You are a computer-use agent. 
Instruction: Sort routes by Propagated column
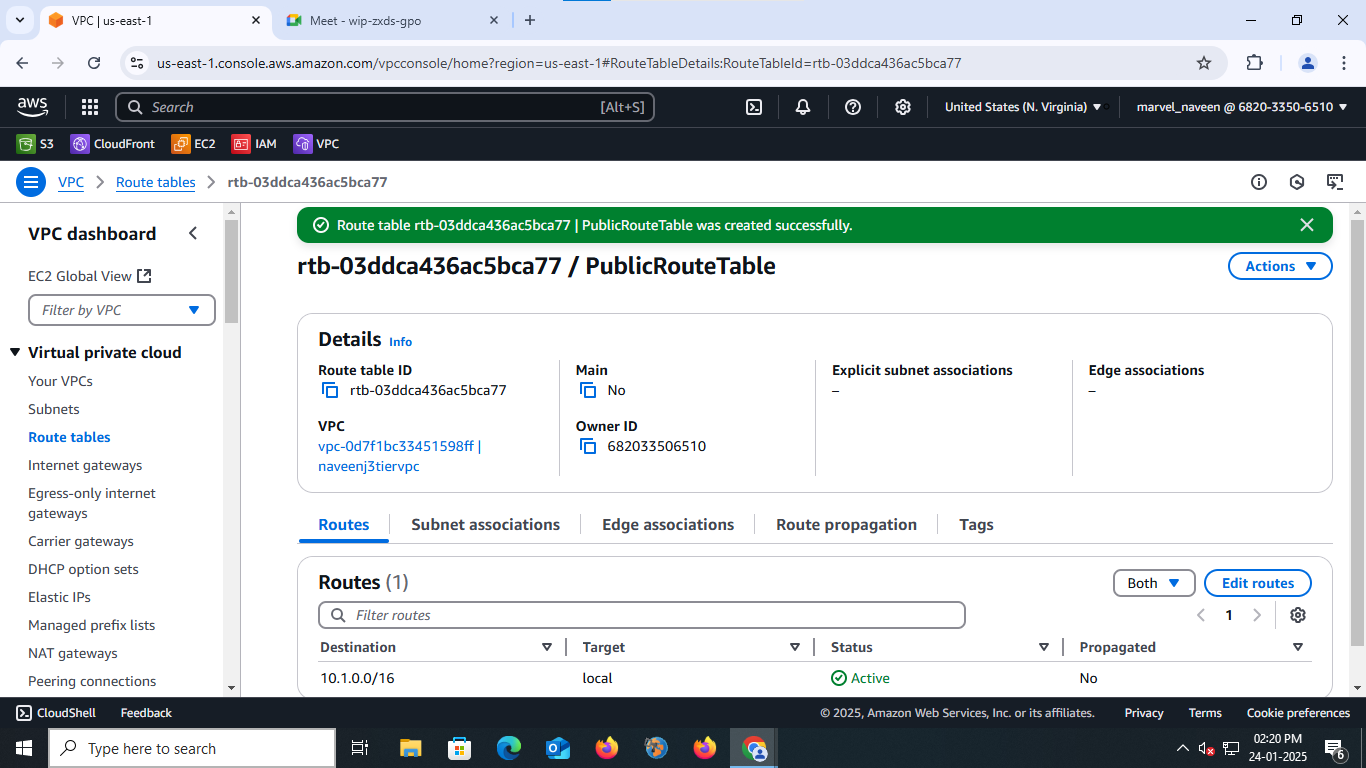click(x=1298, y=647)
